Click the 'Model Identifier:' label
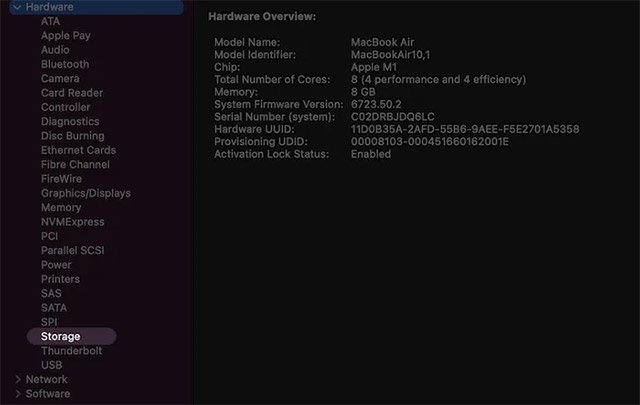The height and width of the screenshot is (405, 640). coord(255,54)
